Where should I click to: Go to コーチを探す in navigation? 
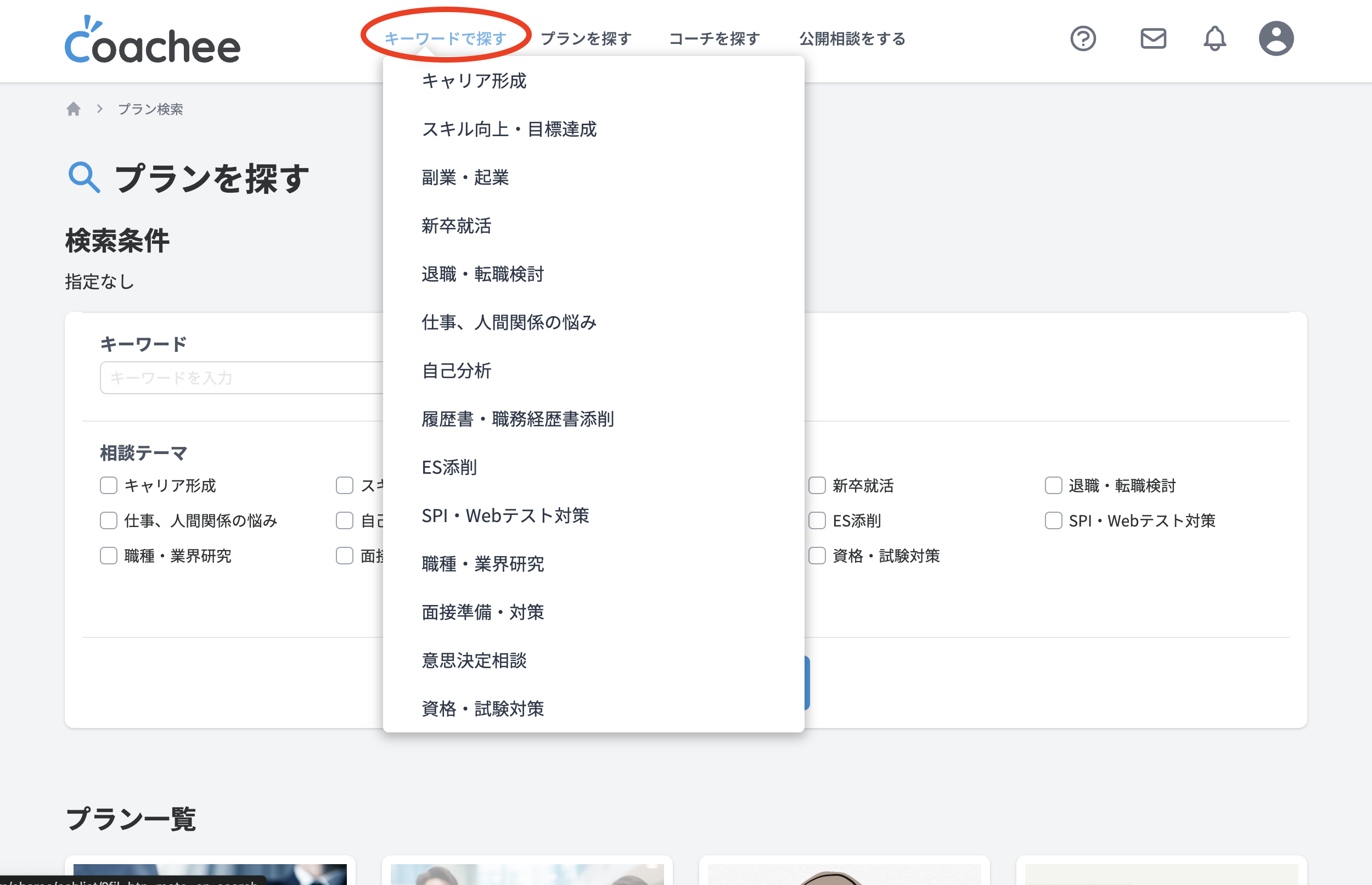pyautogui.click(x=715, y=39)
